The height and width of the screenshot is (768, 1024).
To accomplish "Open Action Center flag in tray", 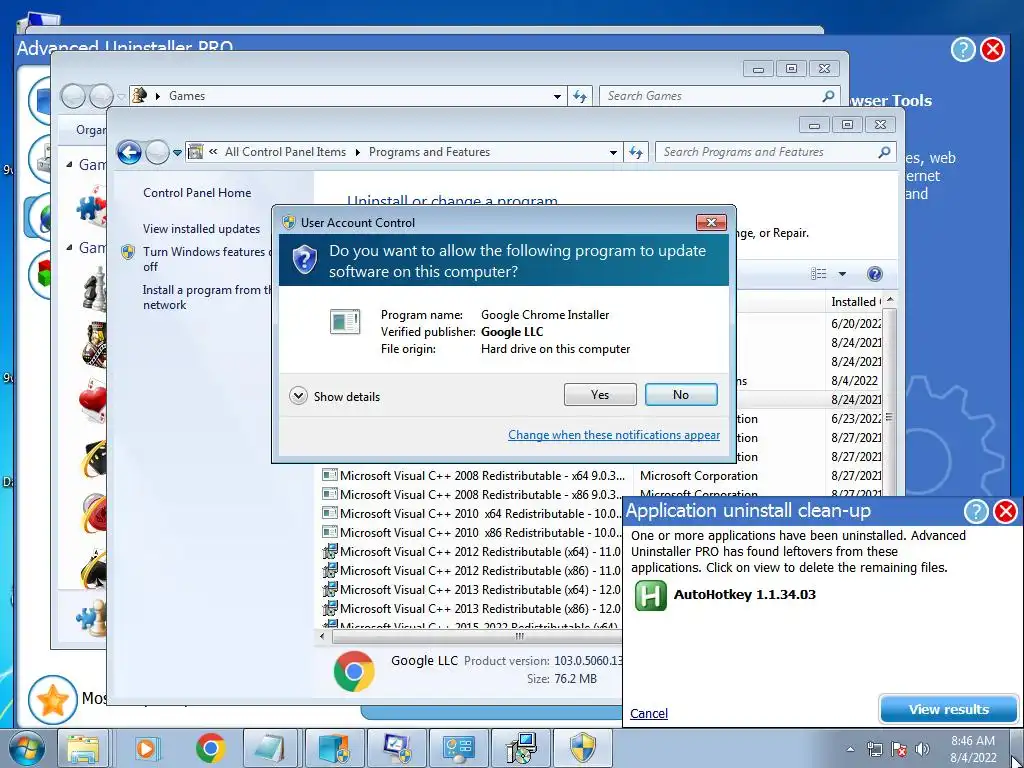I will pyautogui.click(x=899, y=749).
